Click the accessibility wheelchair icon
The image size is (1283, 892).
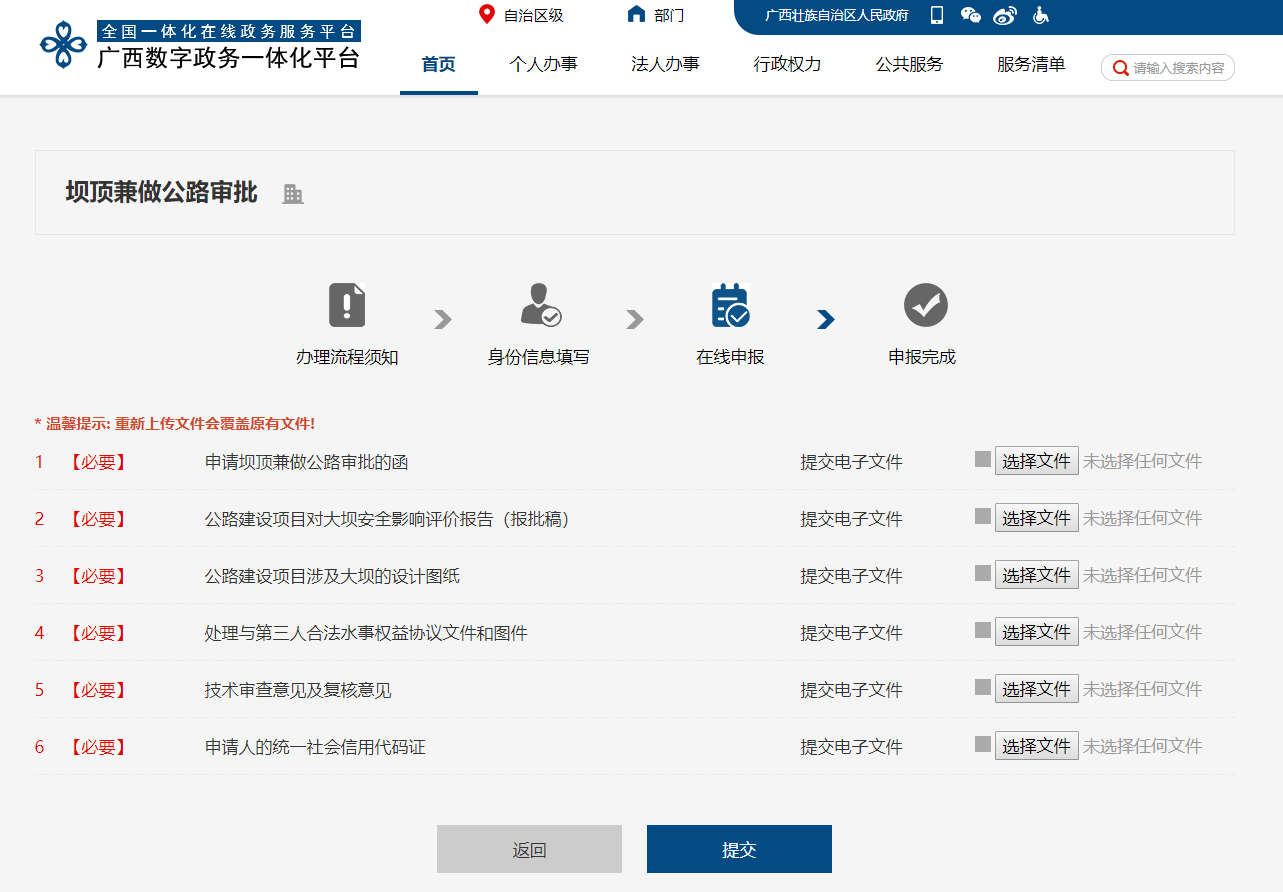point(1040,15)
